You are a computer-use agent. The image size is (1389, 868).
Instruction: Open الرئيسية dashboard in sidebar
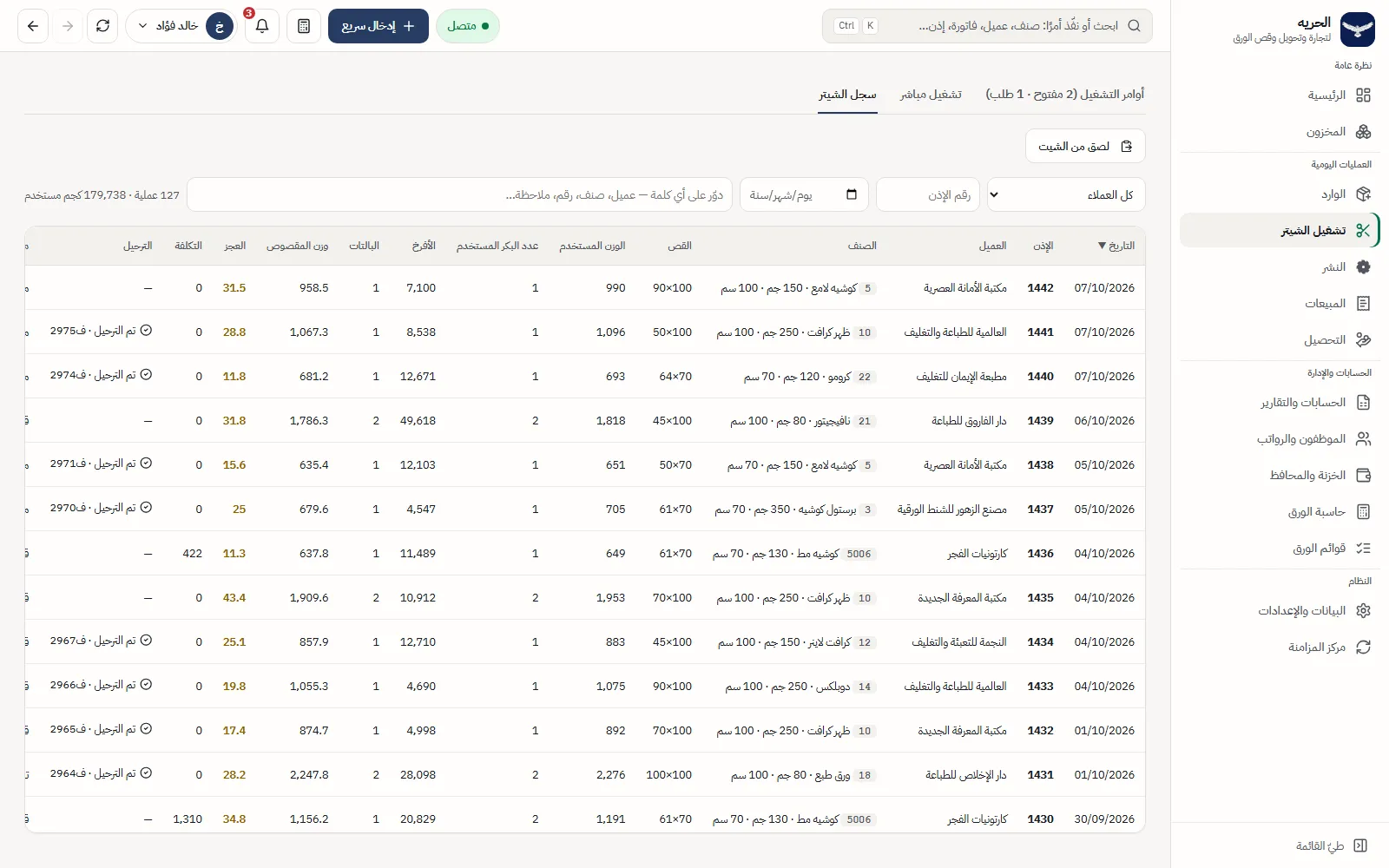[1280, 95]
